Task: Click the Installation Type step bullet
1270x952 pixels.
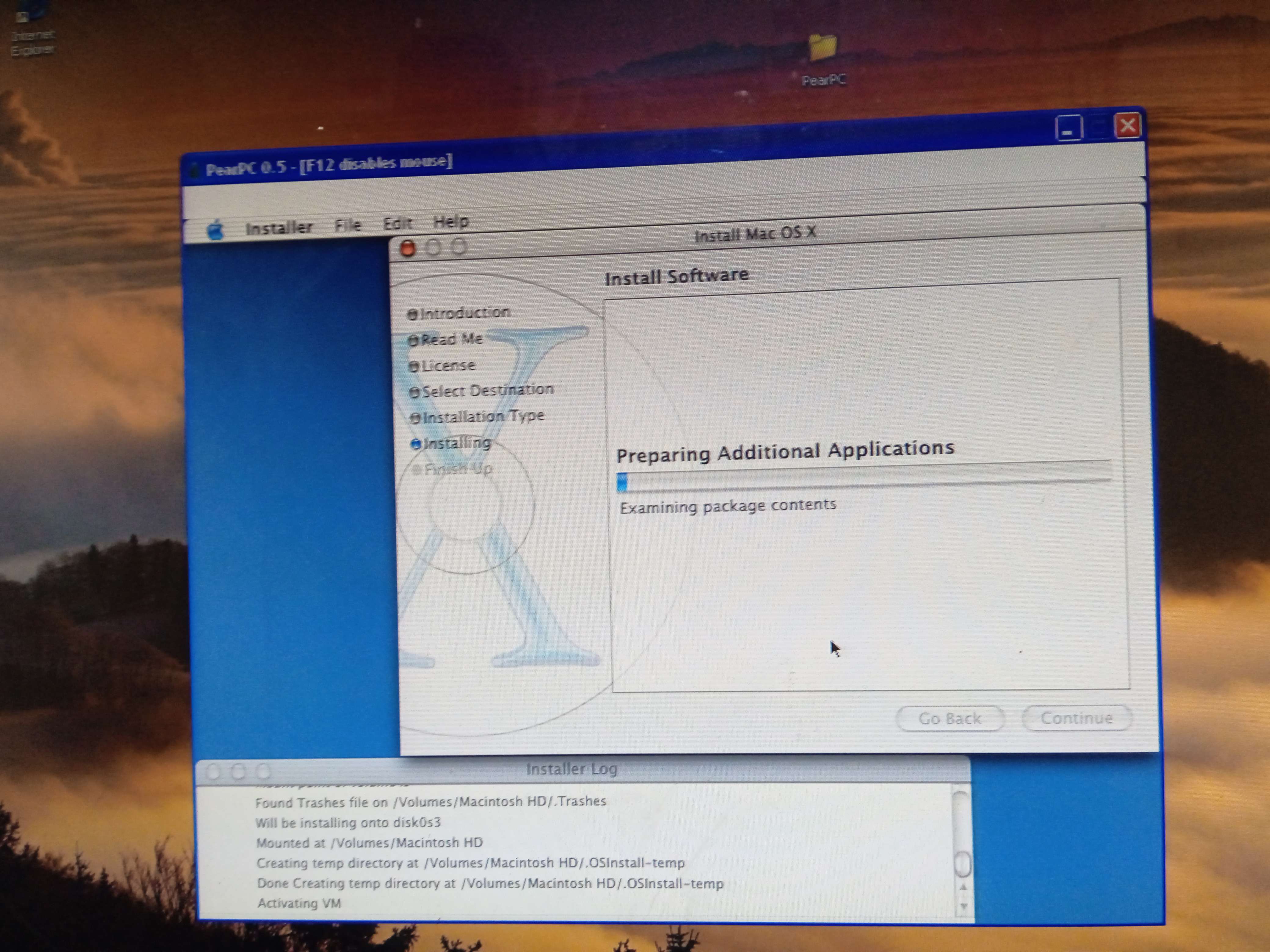Action: tap(416, 418)
